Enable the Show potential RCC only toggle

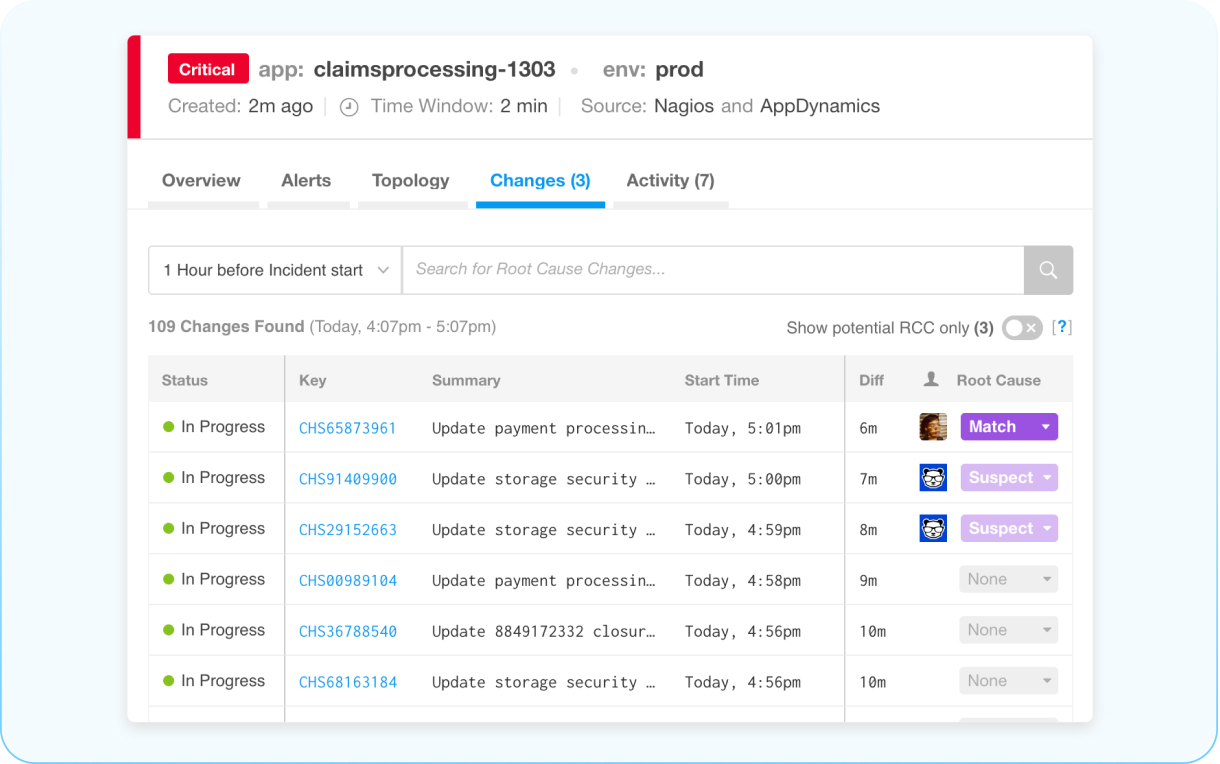click(1022, 327)
